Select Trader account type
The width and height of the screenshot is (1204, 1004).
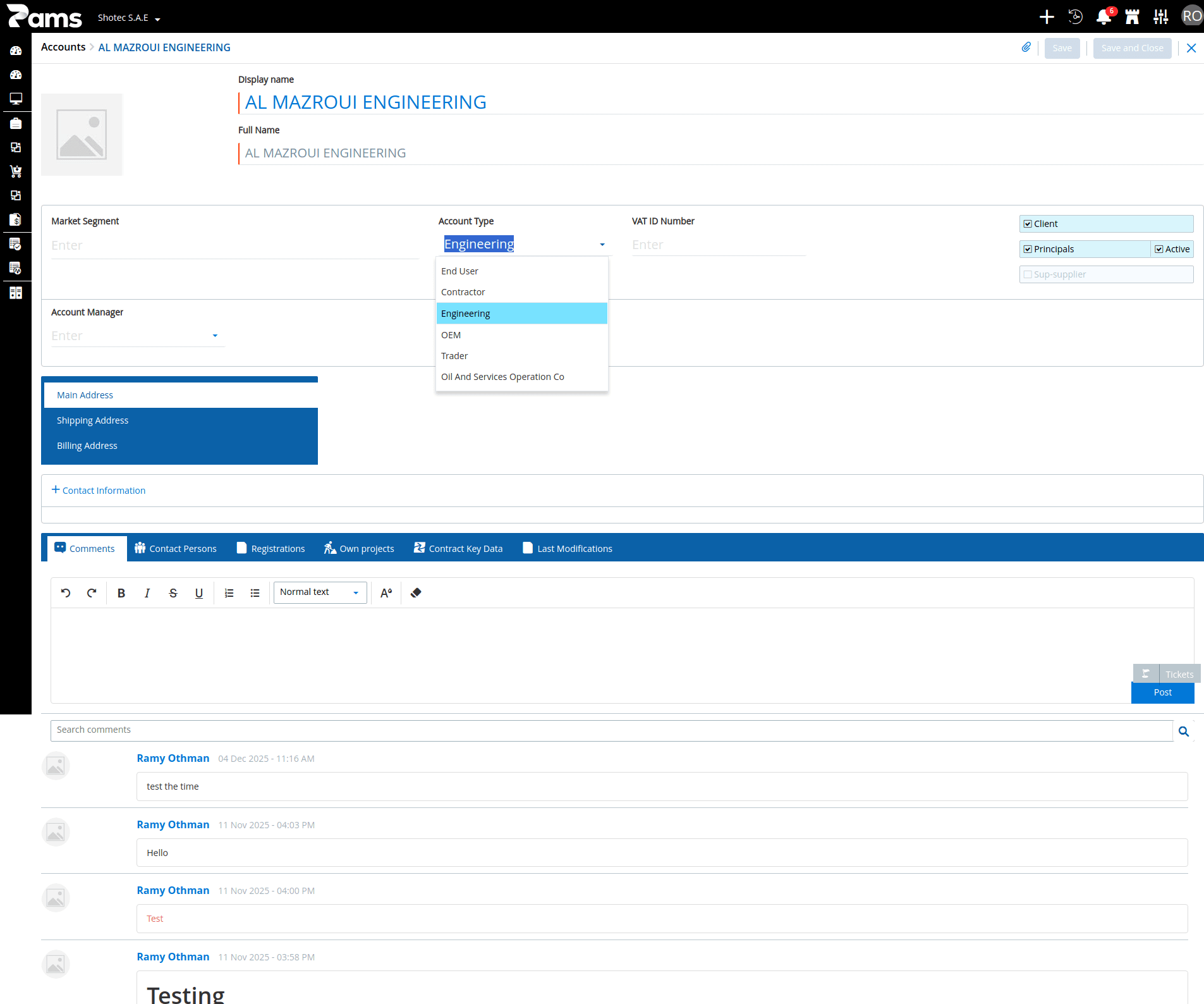click(522, 356)
